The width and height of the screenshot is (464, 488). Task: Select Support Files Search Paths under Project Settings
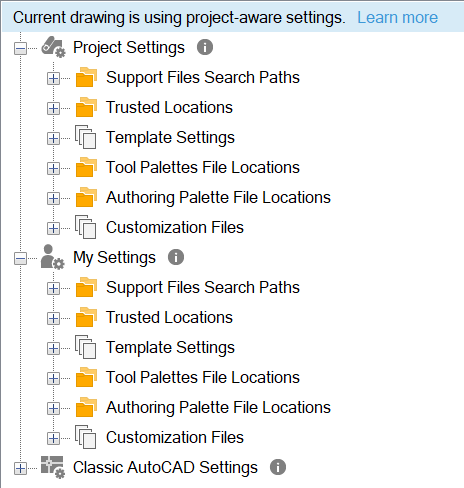tap(203, 77)
